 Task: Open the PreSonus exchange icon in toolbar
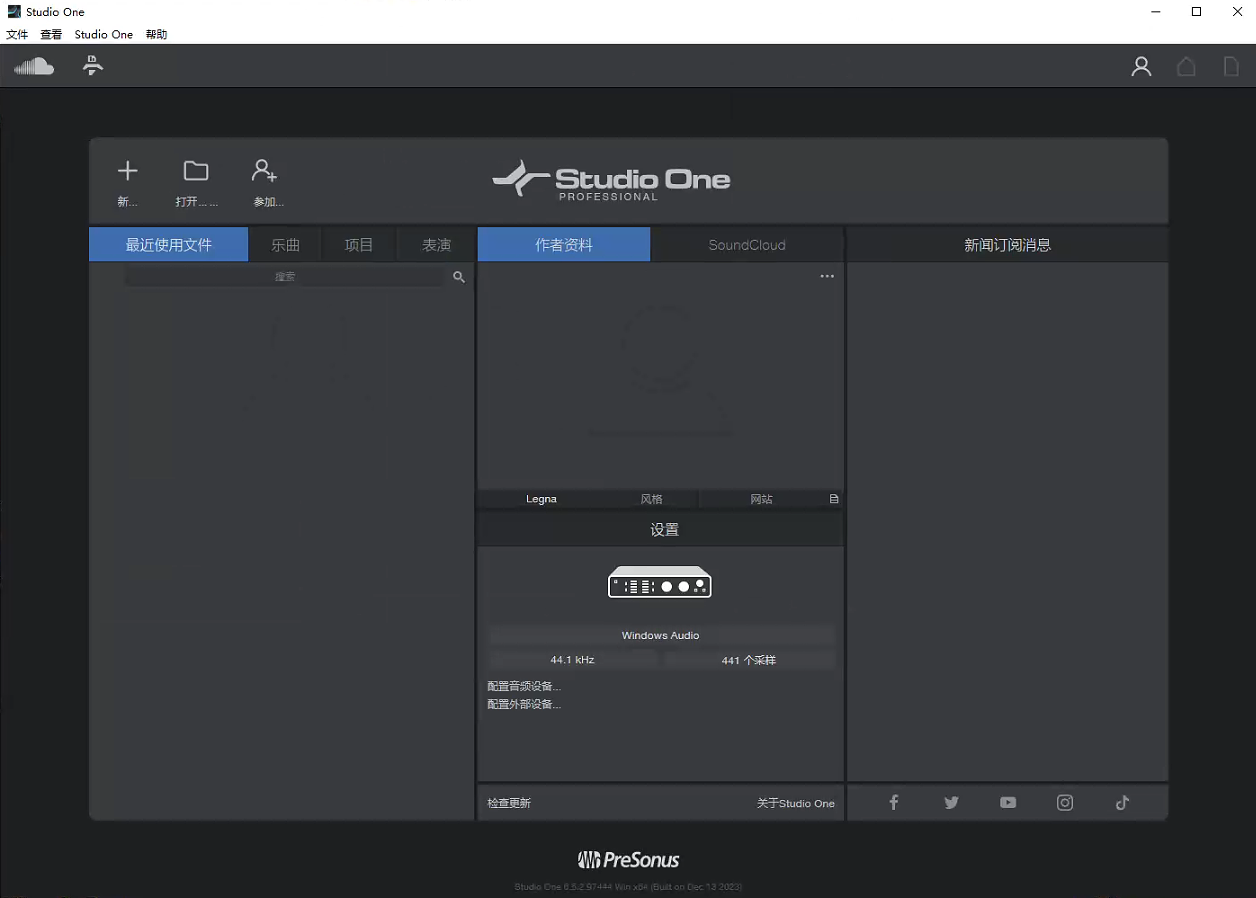click(x=93, y=67)
